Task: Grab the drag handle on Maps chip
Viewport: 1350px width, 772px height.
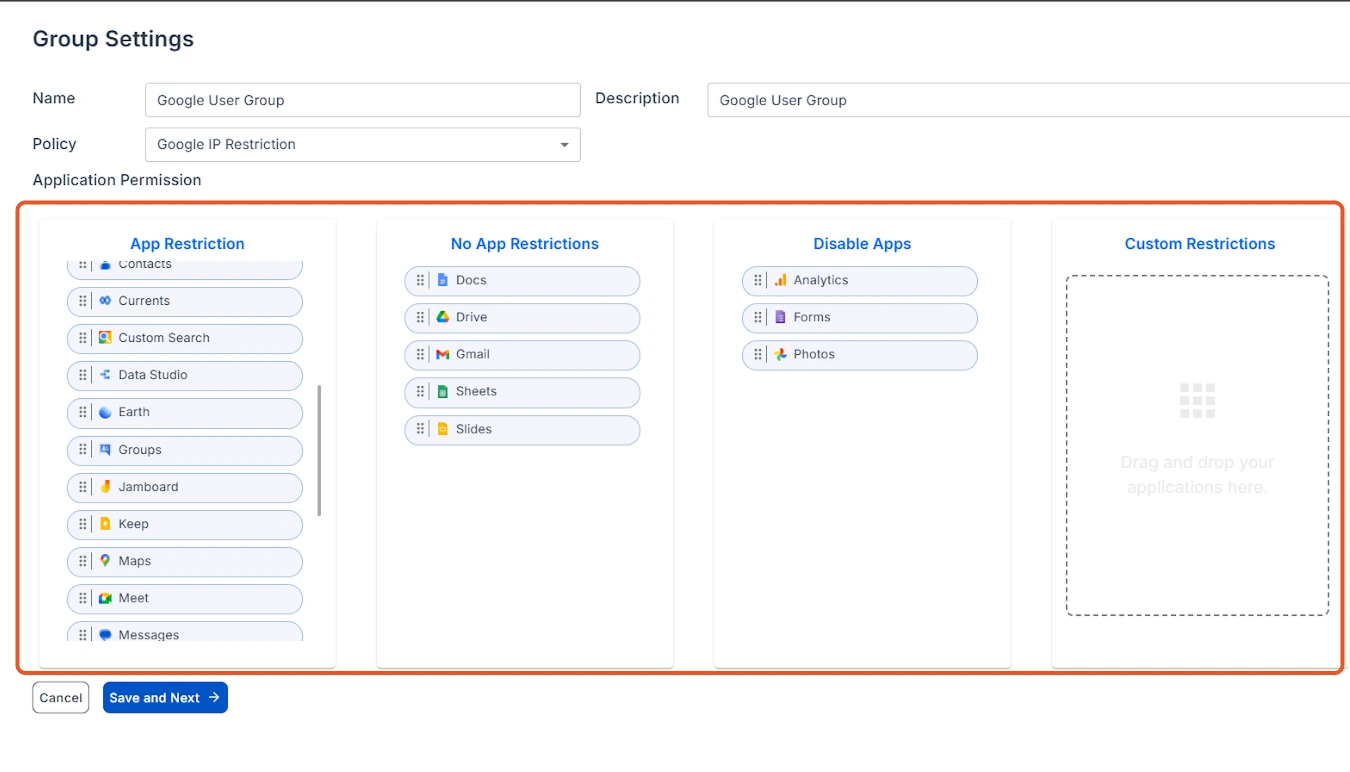Action: tap(83, 561)
